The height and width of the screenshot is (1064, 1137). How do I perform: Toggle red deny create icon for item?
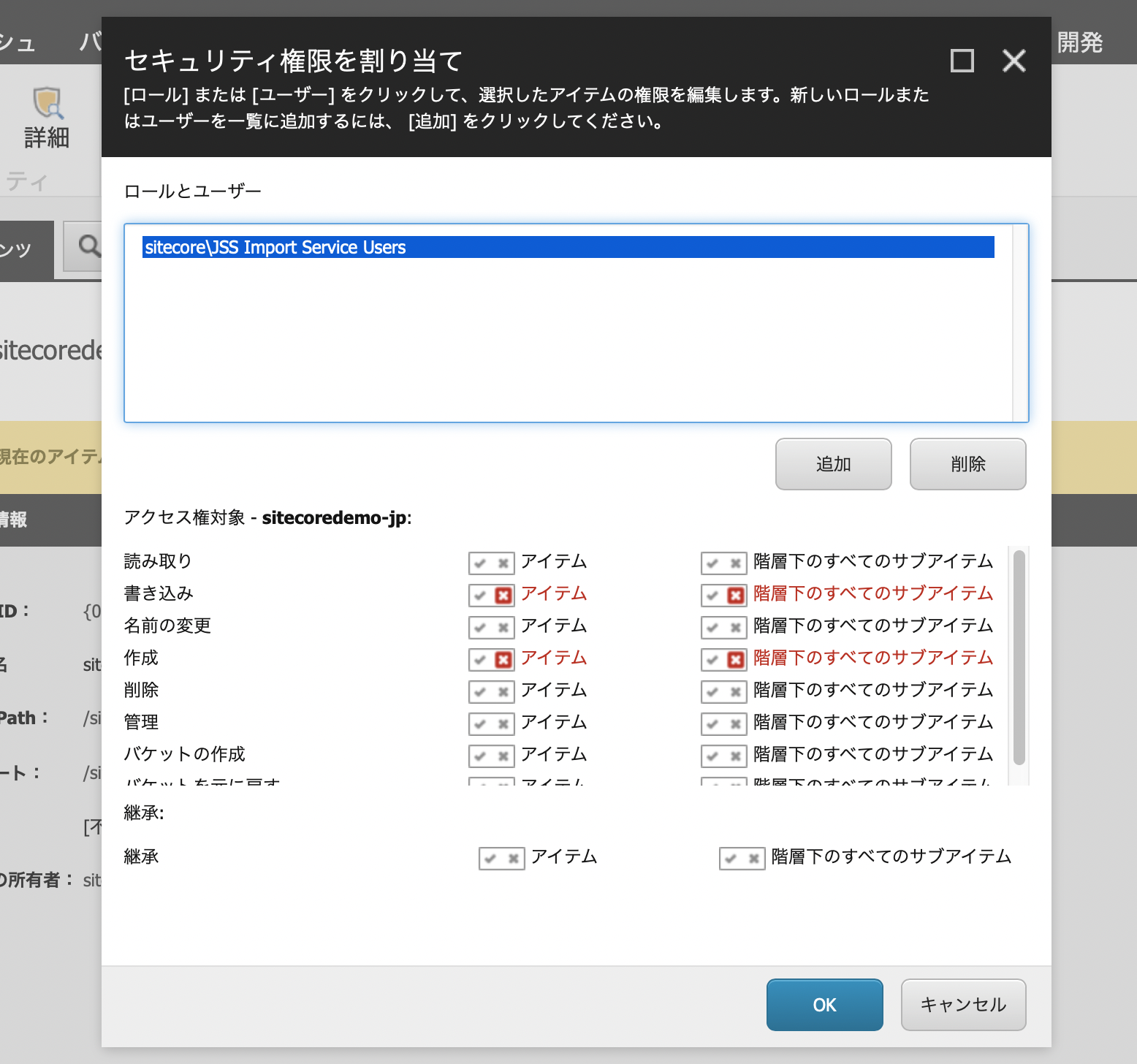click(x=503, y=660)
